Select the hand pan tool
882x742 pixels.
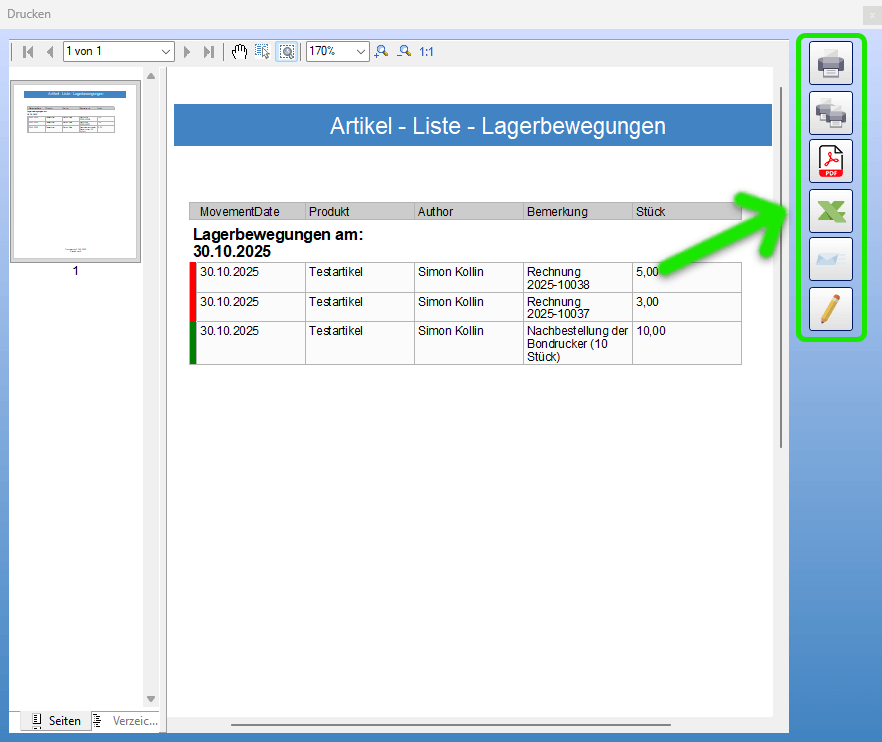click(239, 51)
